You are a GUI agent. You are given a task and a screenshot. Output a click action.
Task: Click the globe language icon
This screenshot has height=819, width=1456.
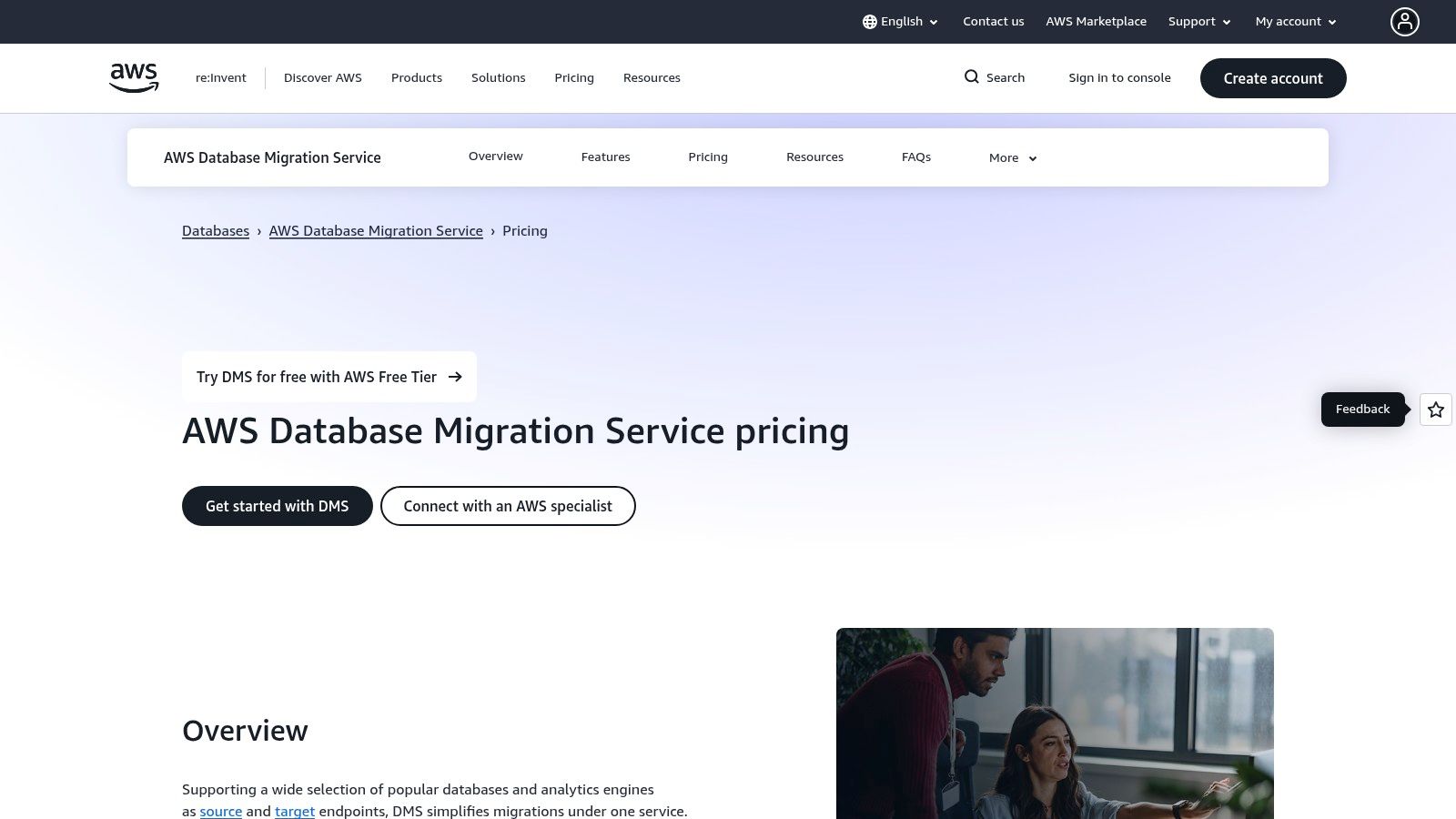coord(870,21)
